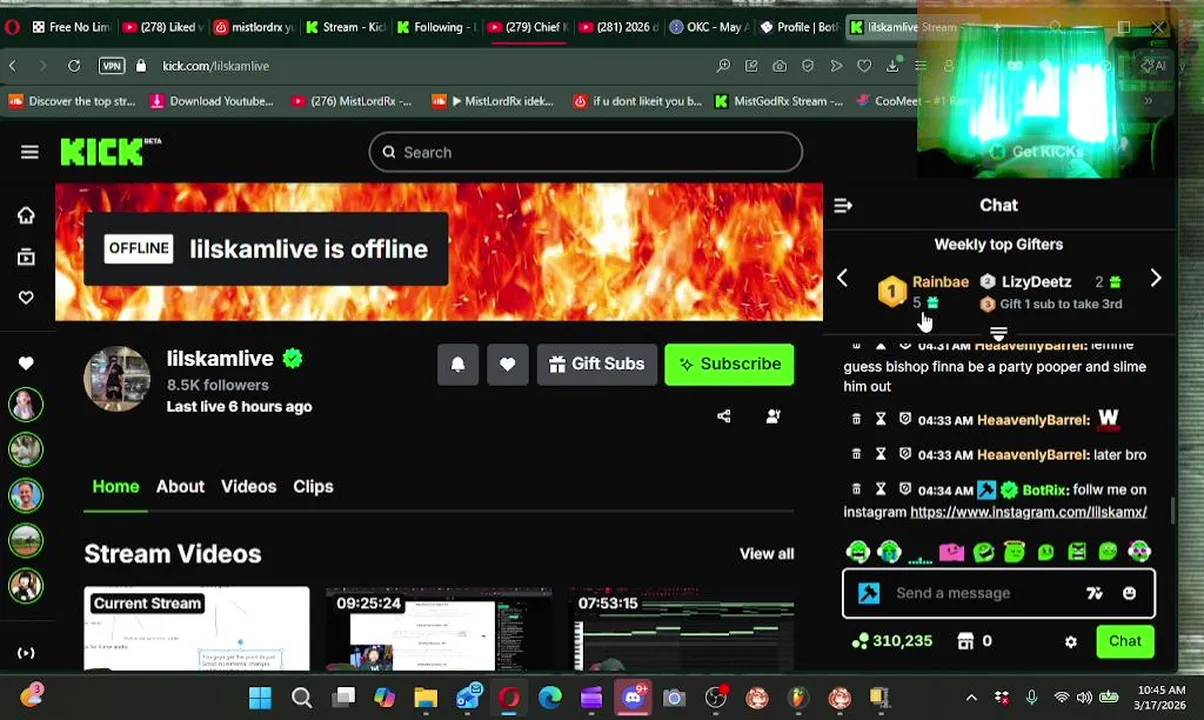The height and width of the screenshot is (720, 1204).
Task: Open the Kick sidebar hamburger menu
Action: (29, 152)
